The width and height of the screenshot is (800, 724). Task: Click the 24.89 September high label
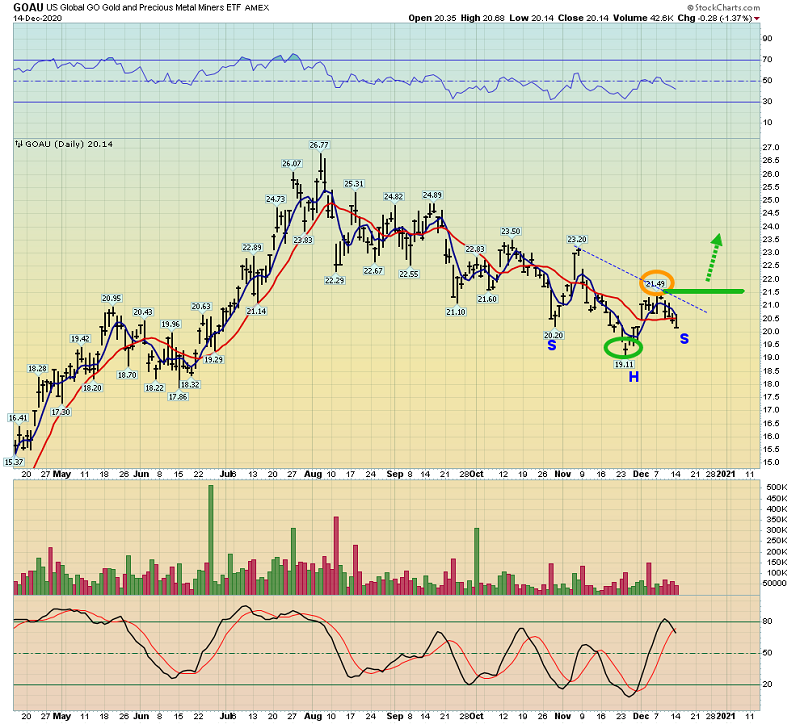tap(432, 195)
